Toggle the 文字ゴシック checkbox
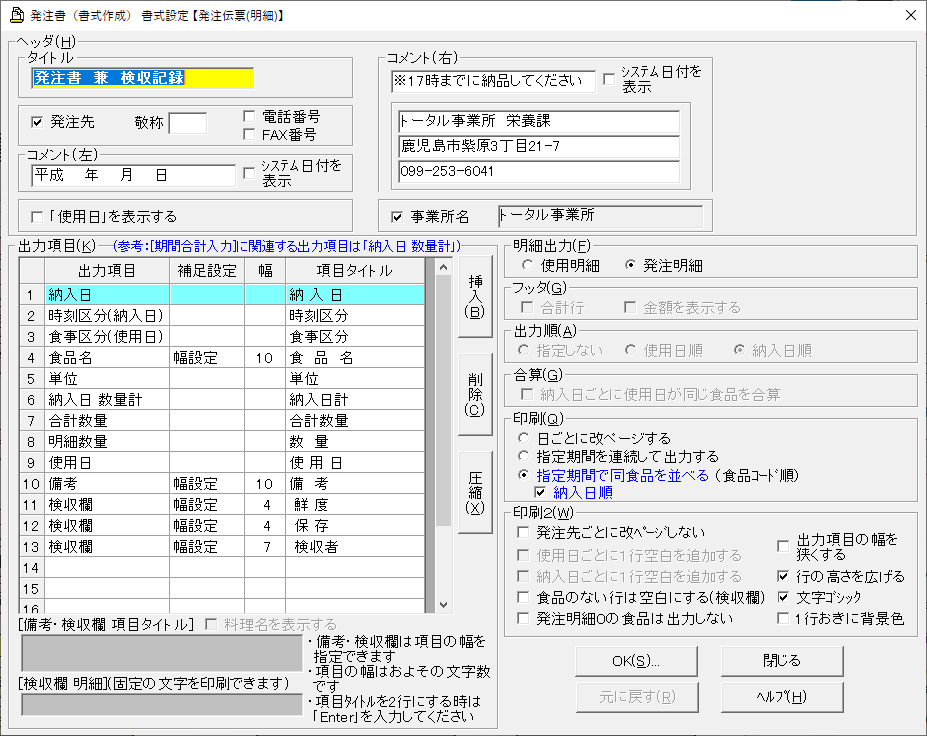This screenshot has width=927, height=736. pyautogui.click(x=783, y=597)
